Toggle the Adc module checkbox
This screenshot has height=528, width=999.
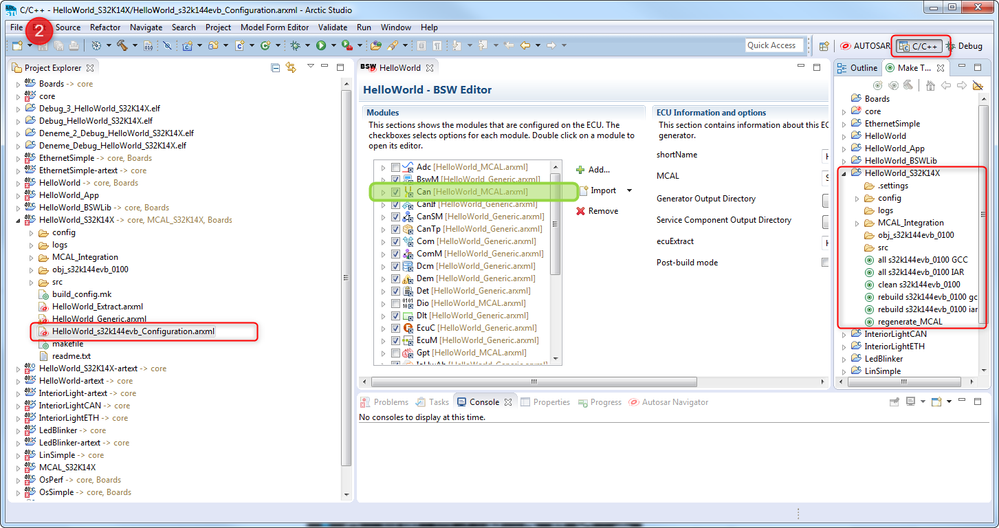click(396, 167)
